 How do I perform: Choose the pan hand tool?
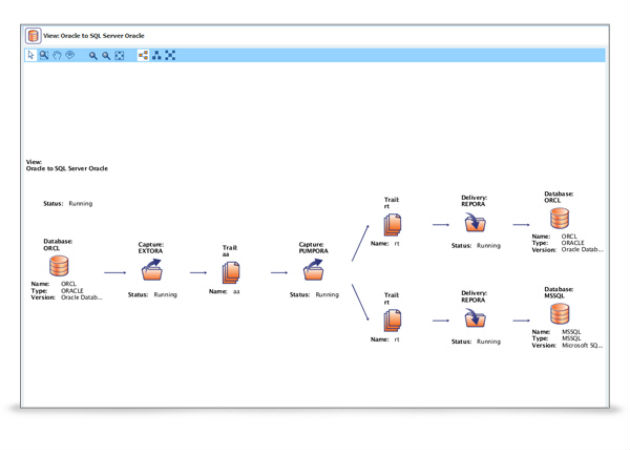[57, 56]
